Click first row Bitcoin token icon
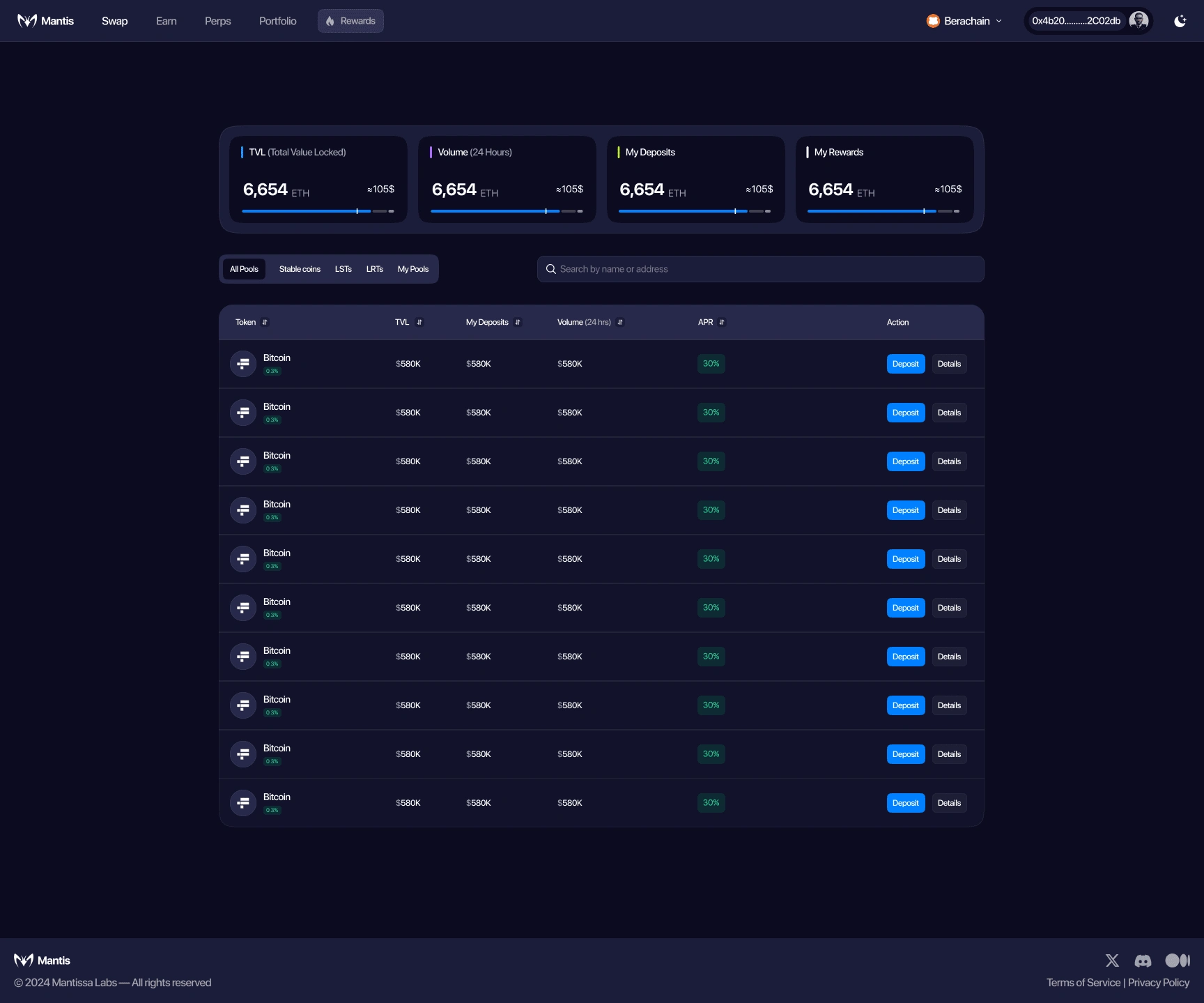This screenshot has width=1204, height=1003. [x=243, y=364]
